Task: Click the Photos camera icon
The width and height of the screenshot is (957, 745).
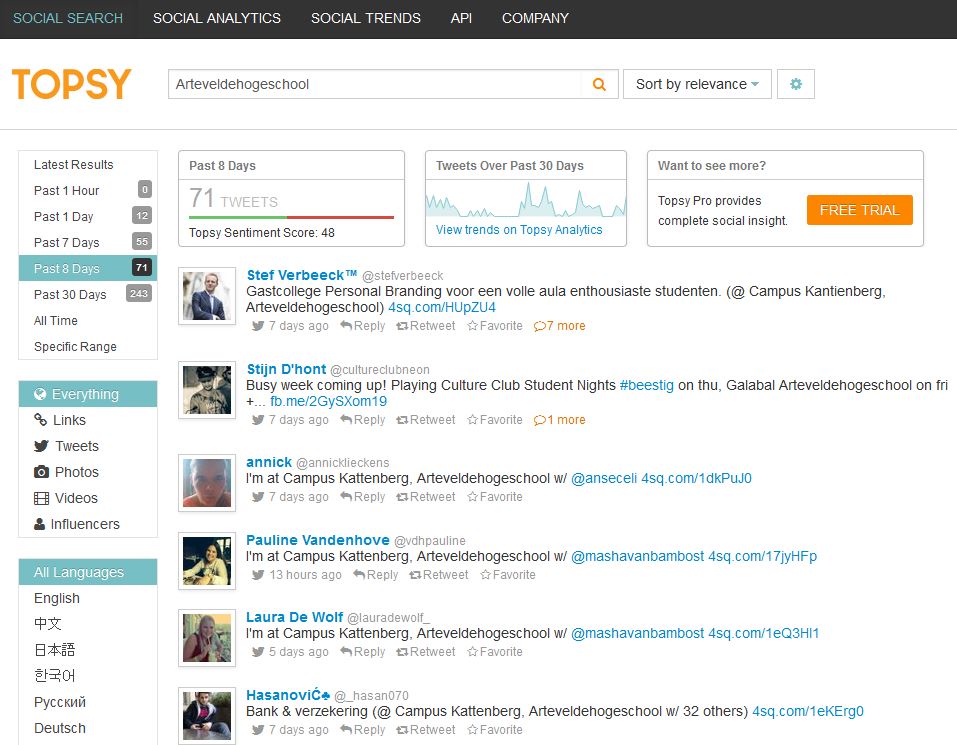Action: point(42,472)
